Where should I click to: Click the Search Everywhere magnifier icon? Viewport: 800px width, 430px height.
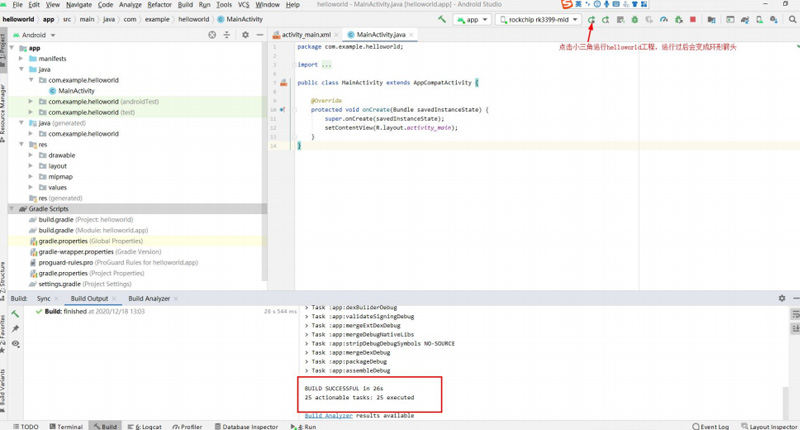point(792,19)
